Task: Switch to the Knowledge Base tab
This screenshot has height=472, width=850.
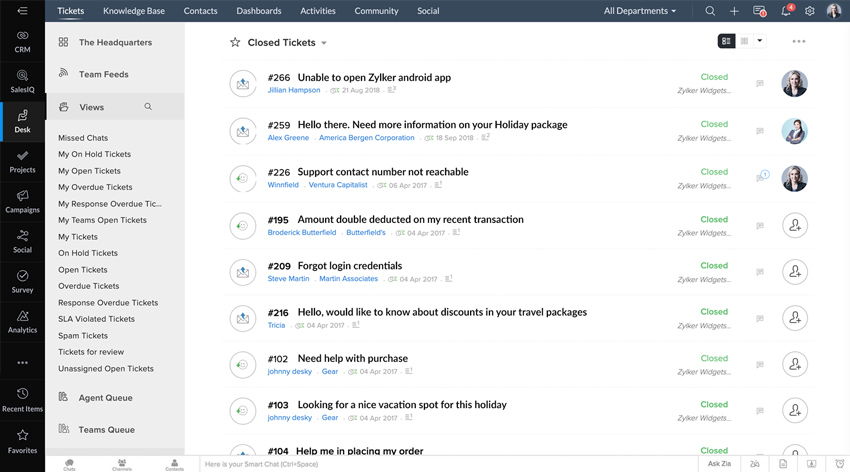Action: point(134,11)
